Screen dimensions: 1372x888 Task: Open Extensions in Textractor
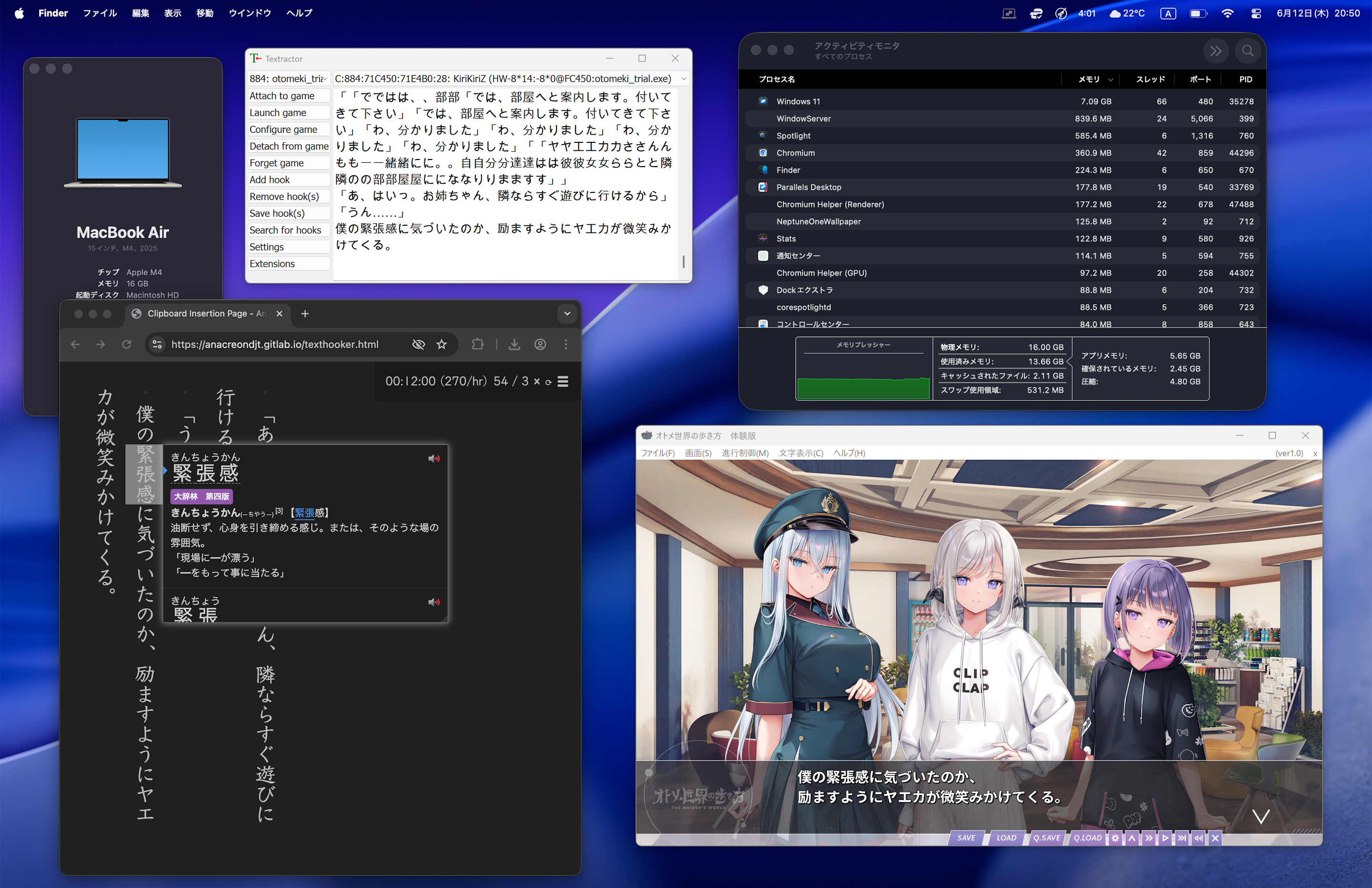coord(289,263)
